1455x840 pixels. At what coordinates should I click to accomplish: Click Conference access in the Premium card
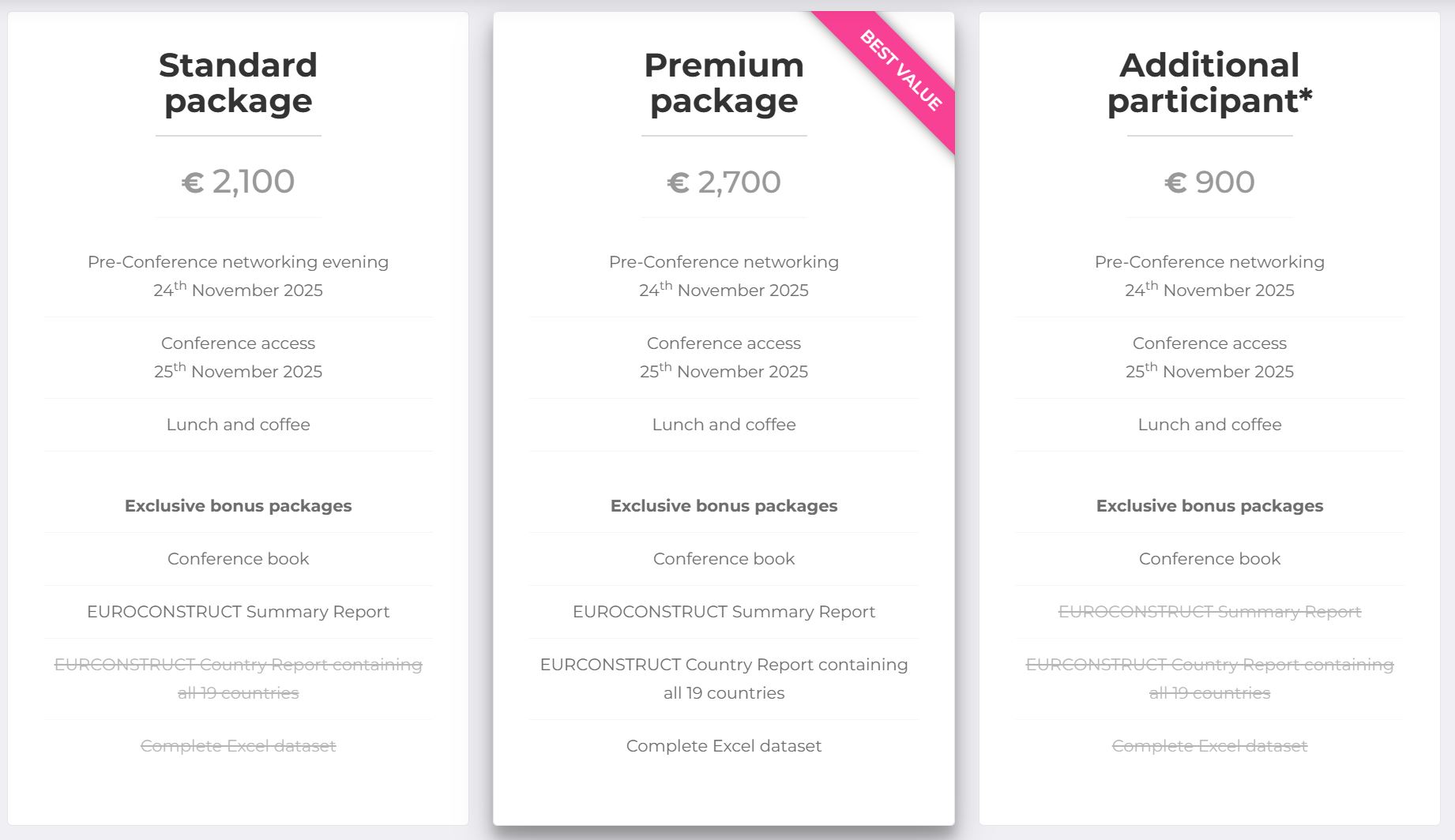pos(724,343)
